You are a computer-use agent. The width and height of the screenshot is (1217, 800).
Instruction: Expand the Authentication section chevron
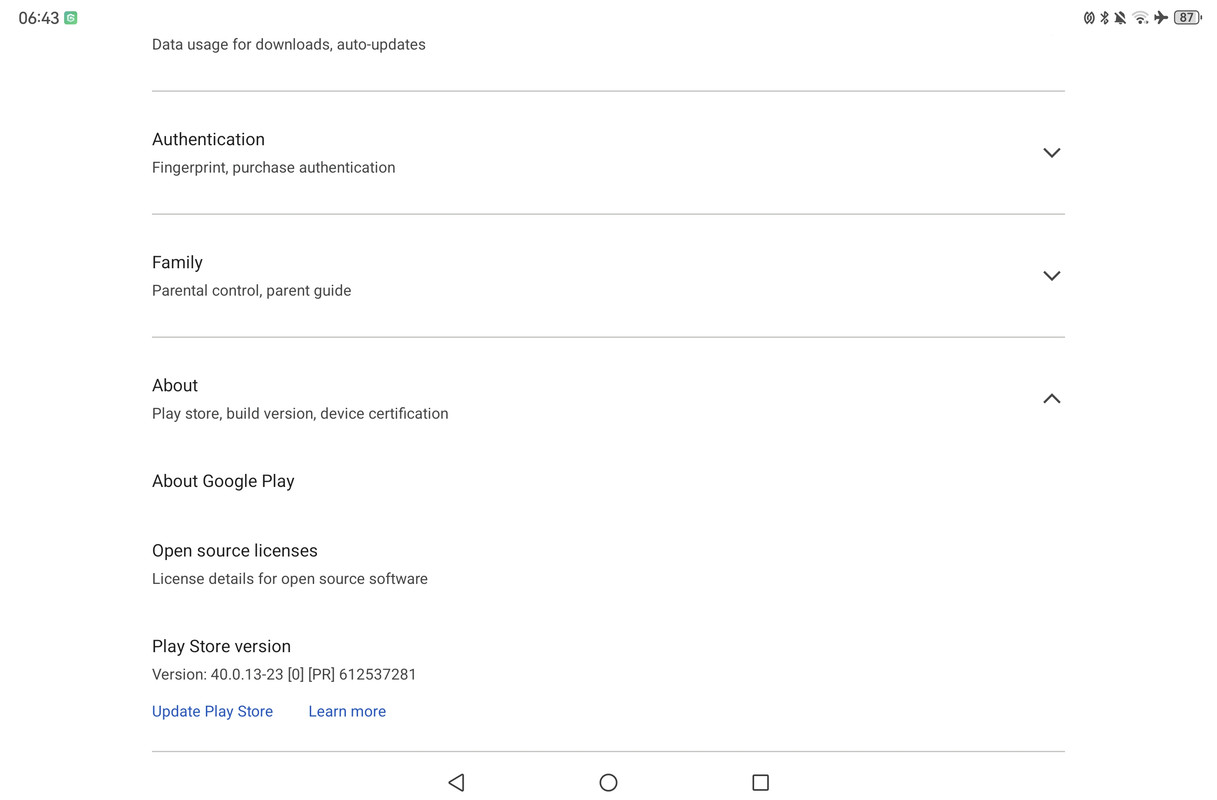click(1051, 153)
